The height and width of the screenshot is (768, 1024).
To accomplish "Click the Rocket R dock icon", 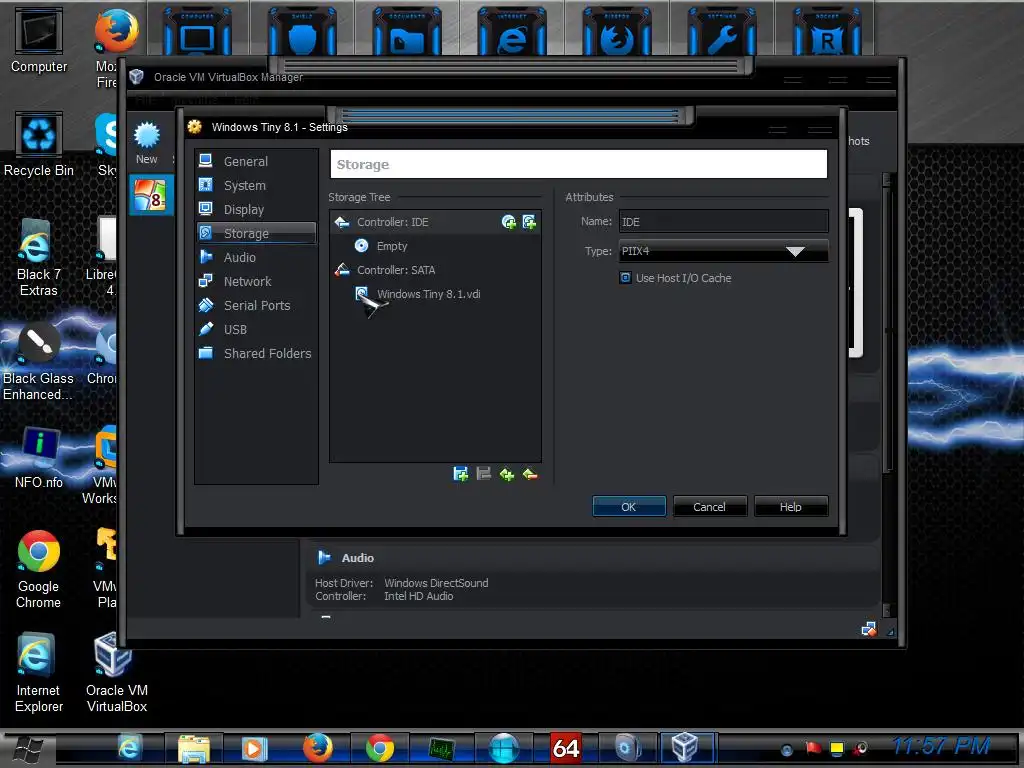I will [827, 33].
